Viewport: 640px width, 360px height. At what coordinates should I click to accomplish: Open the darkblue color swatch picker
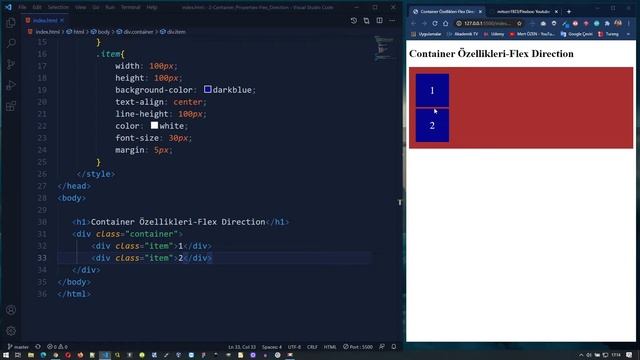click(207, 89)
